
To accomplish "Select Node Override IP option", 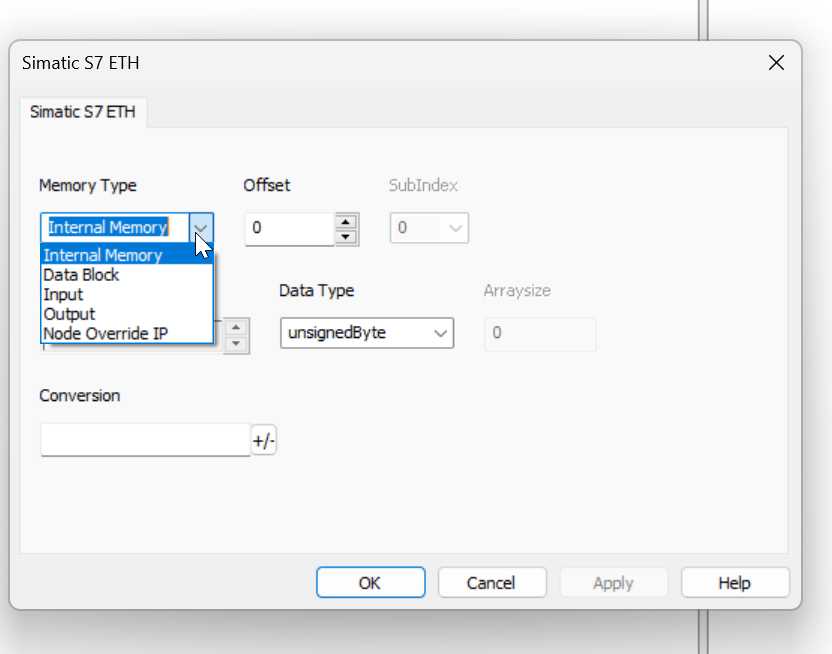I will click(x=127, y=334).
